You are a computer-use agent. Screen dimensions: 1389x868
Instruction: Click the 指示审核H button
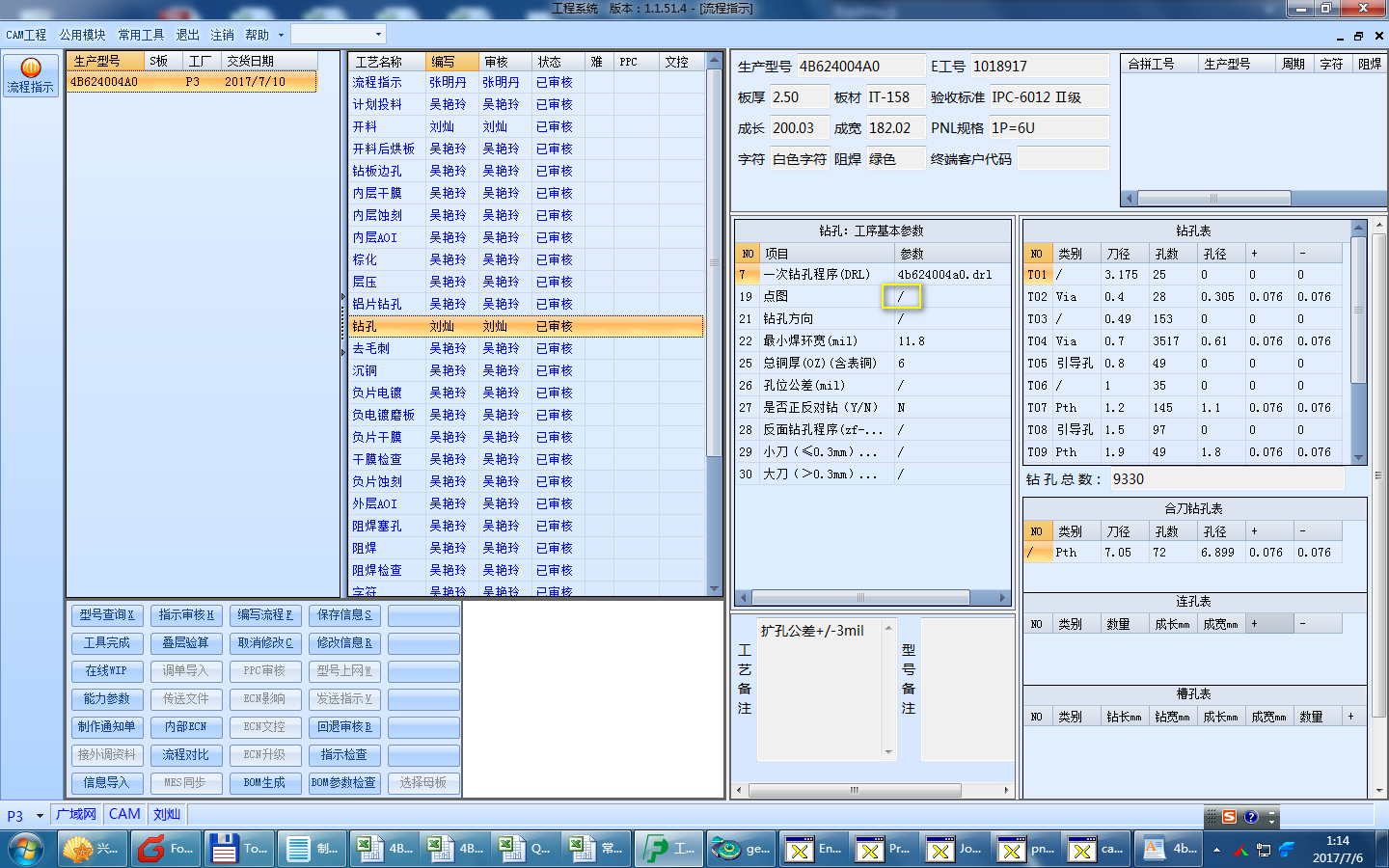(x=186, y=615)
